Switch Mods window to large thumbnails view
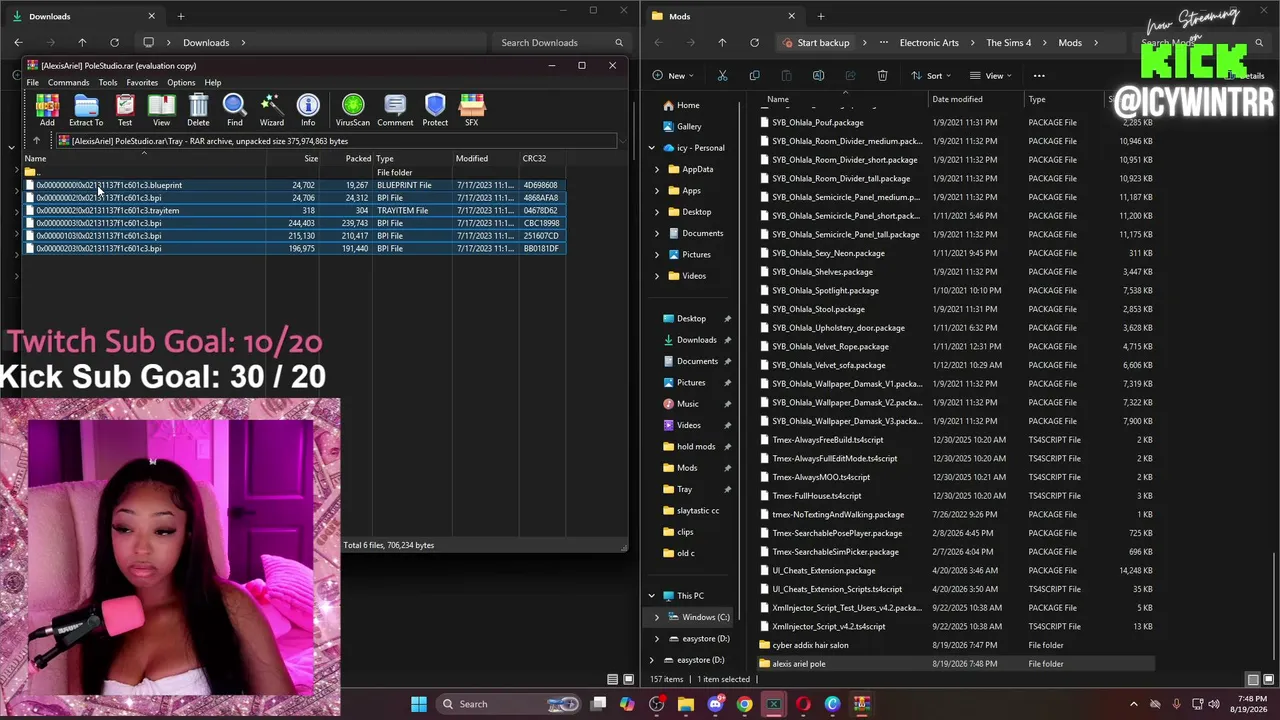 tap(1267, 680)
